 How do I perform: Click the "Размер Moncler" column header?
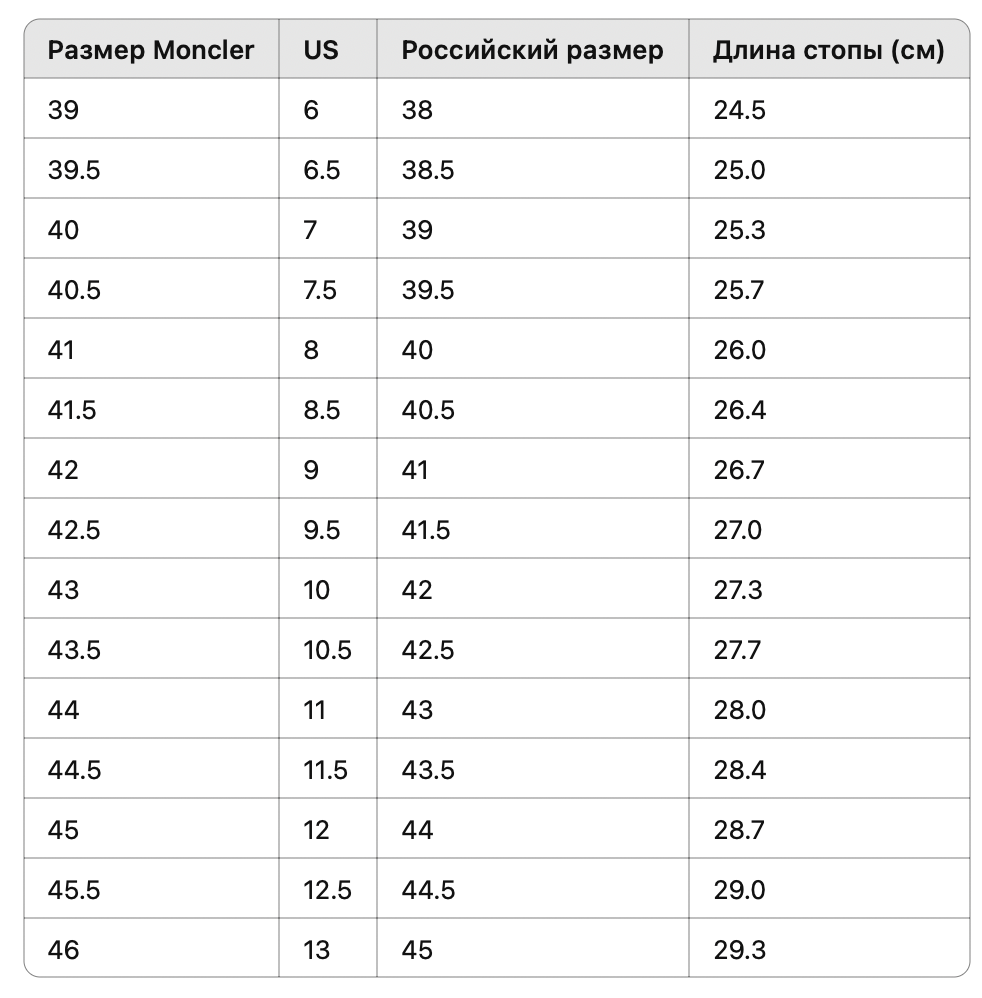pos(151,49)
